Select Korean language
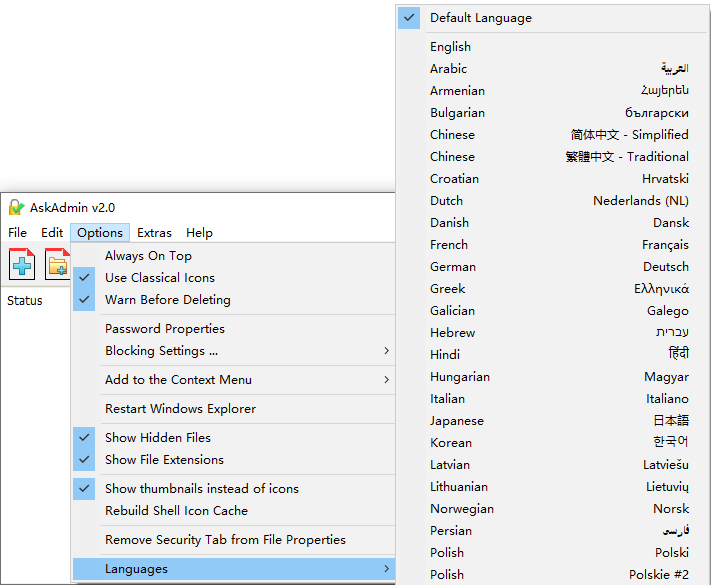Screen dimensions: 711x585 (552, 443)
